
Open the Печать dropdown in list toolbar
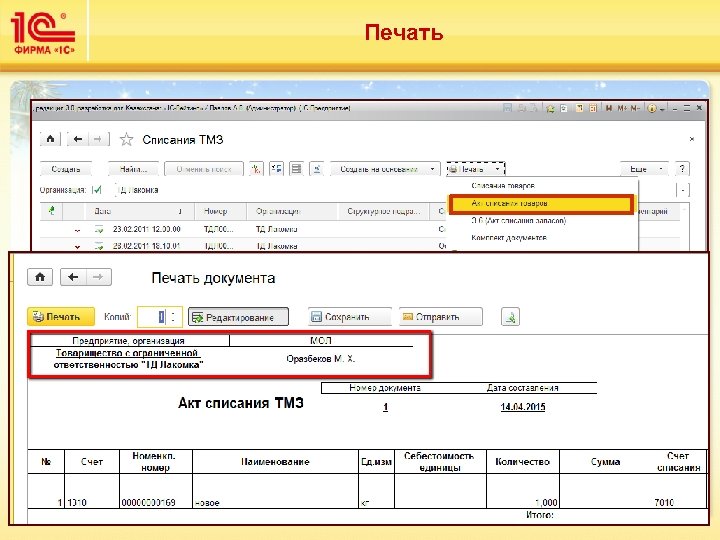476,169
